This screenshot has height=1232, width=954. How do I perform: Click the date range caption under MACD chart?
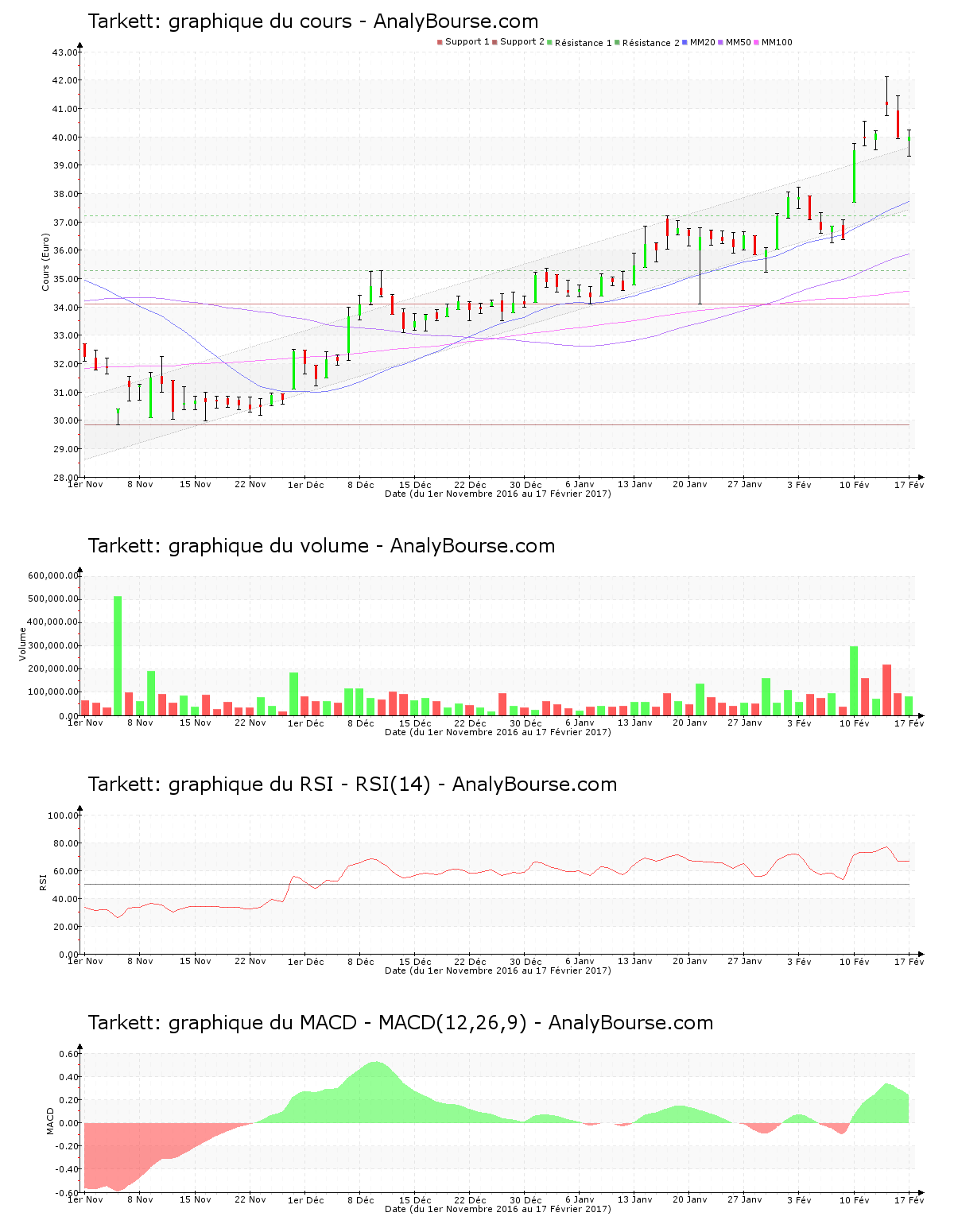click(498, 1209)
